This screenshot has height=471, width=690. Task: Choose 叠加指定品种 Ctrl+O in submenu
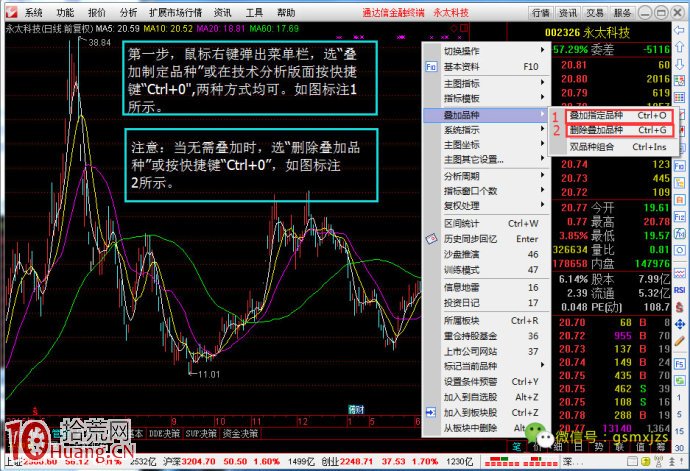pos(618,115)
